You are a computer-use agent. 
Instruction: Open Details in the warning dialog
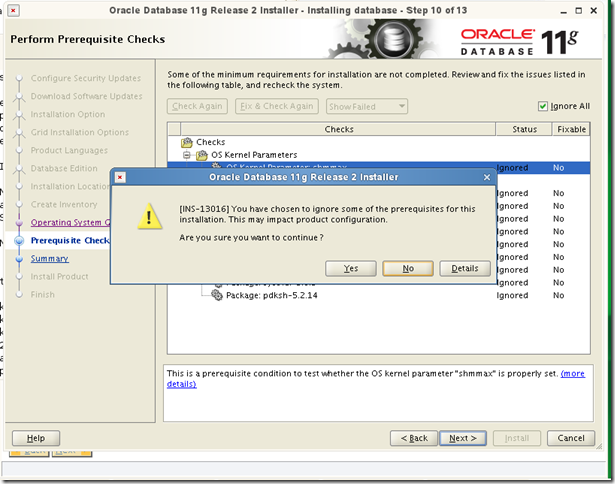(465, 268)
